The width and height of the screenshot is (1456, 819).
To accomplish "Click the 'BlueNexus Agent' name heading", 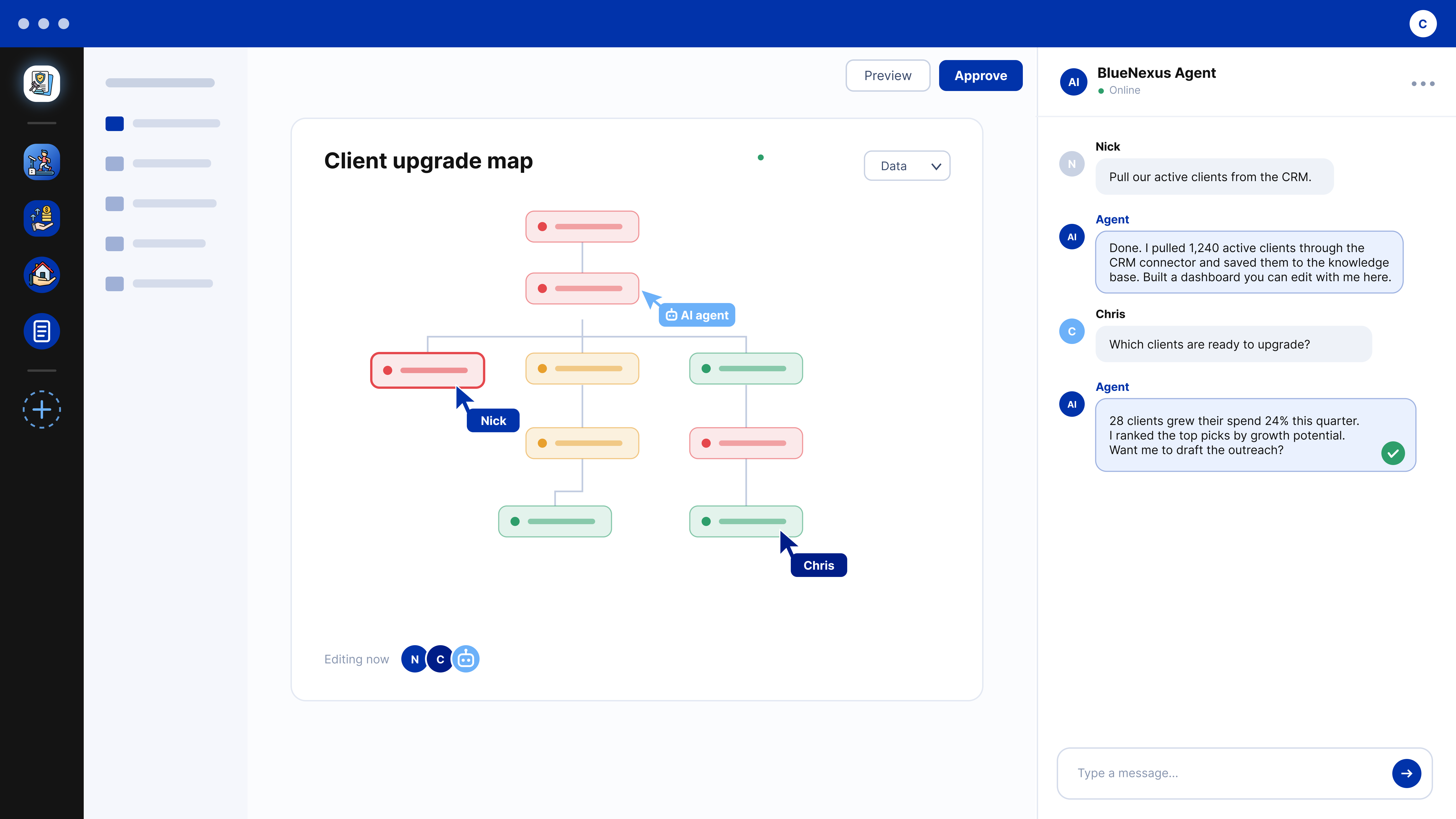I will click(1156, 73).
